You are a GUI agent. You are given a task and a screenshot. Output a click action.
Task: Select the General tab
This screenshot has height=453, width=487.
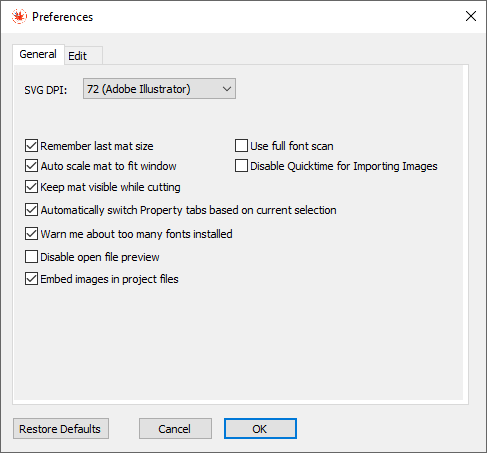[38, 54]
